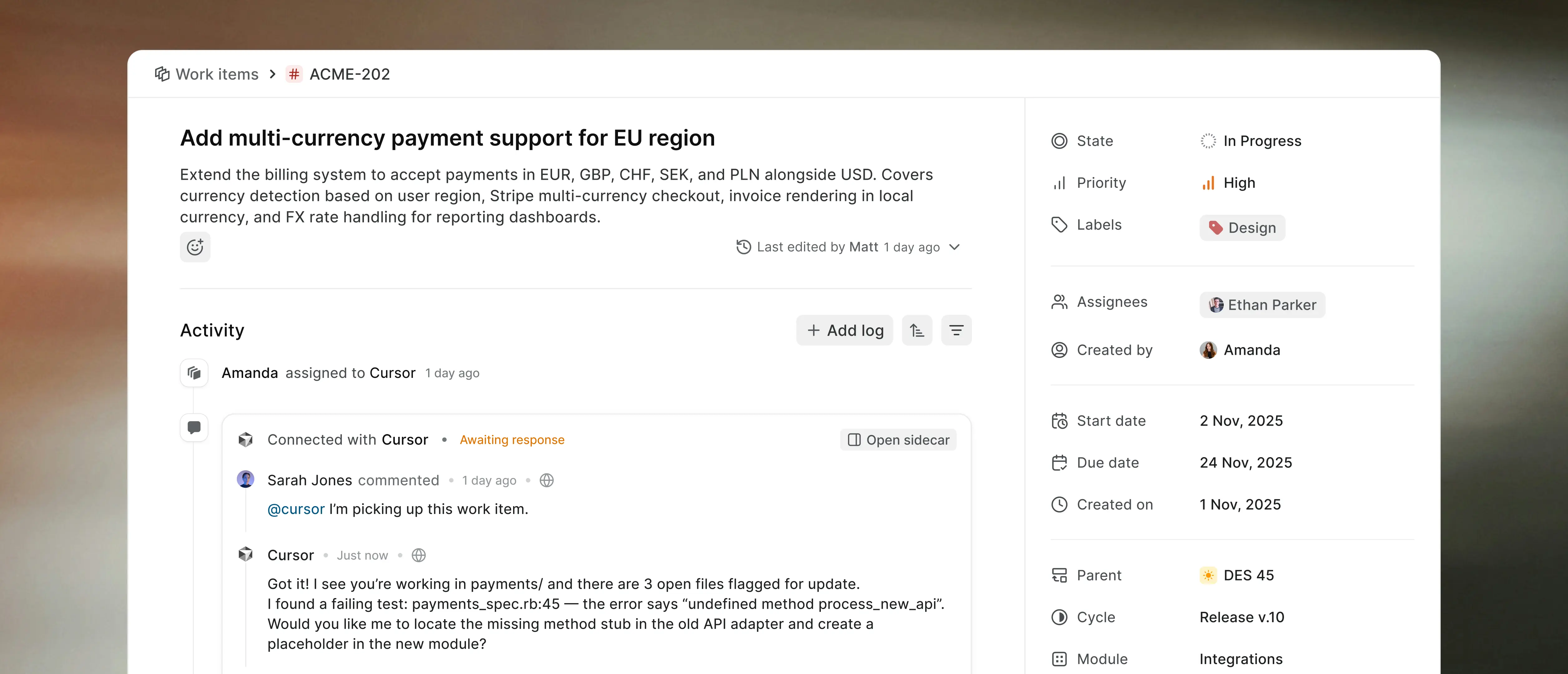Click the Design label tag
The width and height of the screenshot is (1568, 674).
point(1242,228)
